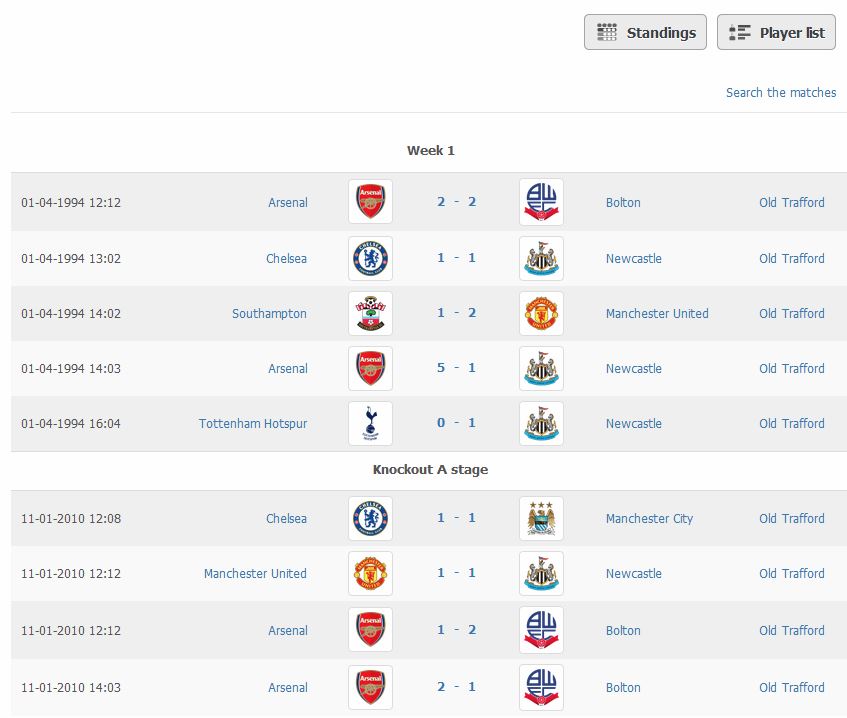Click Old Trafford venue in Southampton row
Image resolution: width=847 pixels, height=718 pixels.
click(791, 313)
